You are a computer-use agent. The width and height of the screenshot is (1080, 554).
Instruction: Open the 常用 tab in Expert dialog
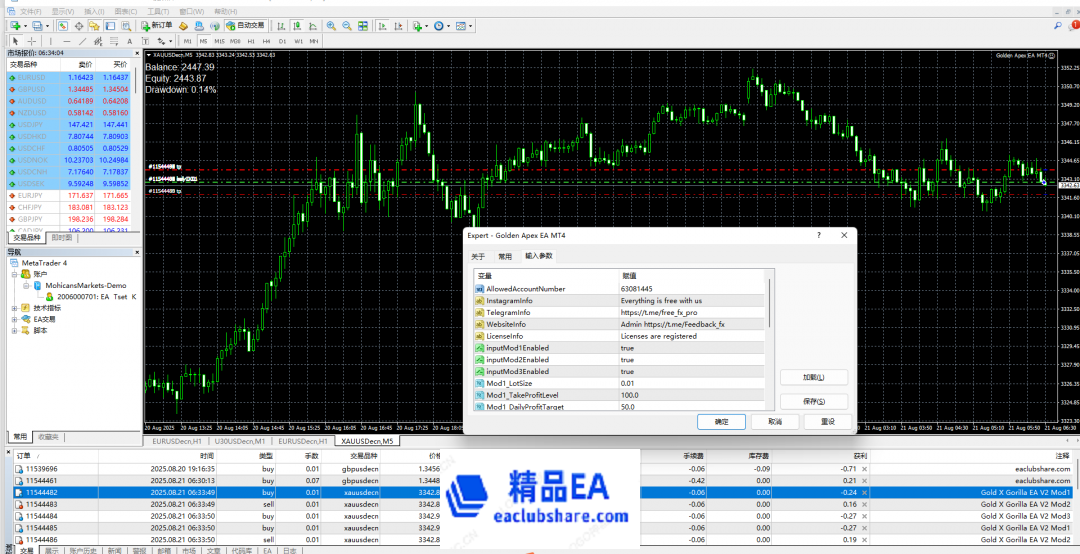[x=505, y=256]
